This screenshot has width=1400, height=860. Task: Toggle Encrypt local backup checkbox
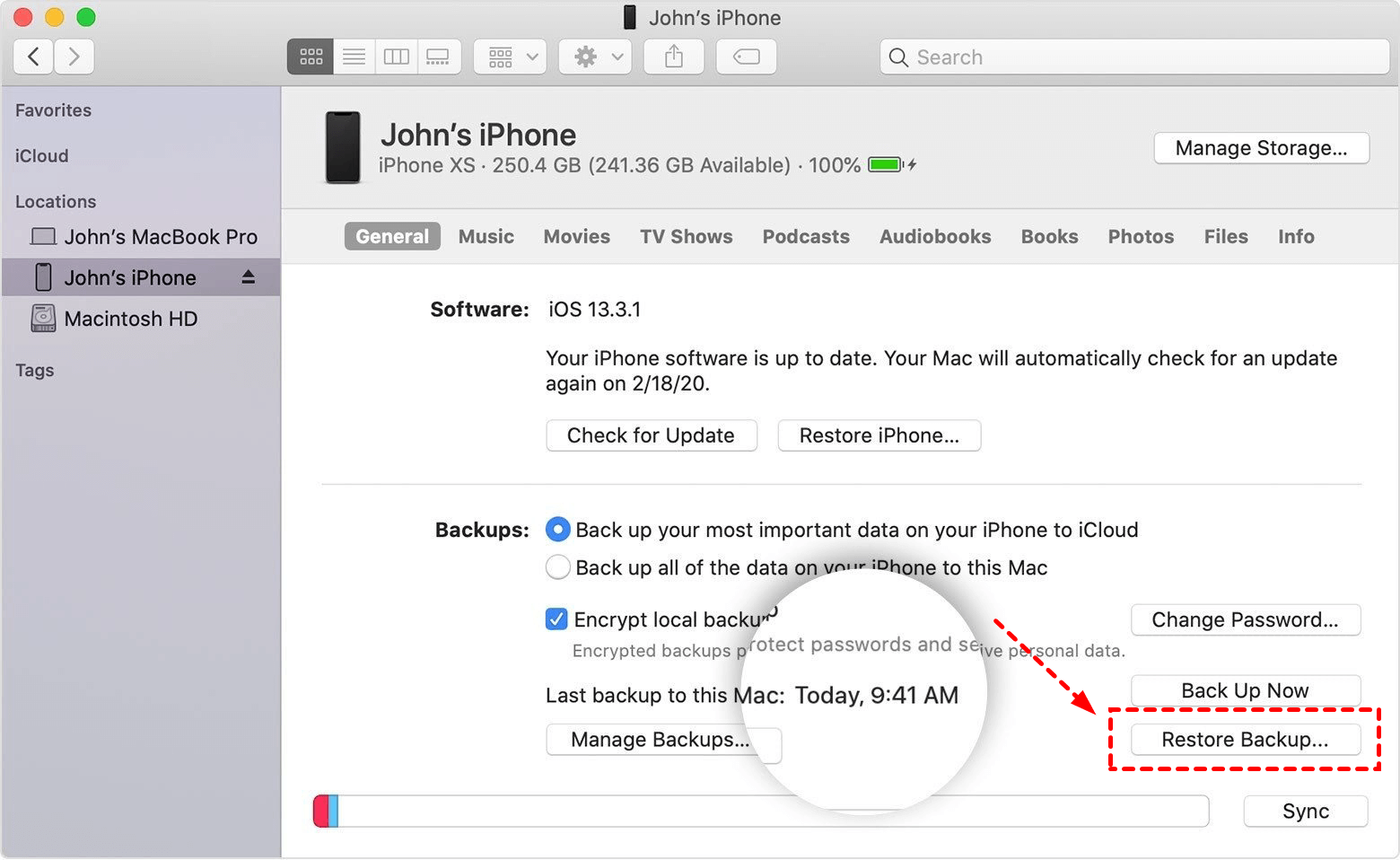pos(556,619)
